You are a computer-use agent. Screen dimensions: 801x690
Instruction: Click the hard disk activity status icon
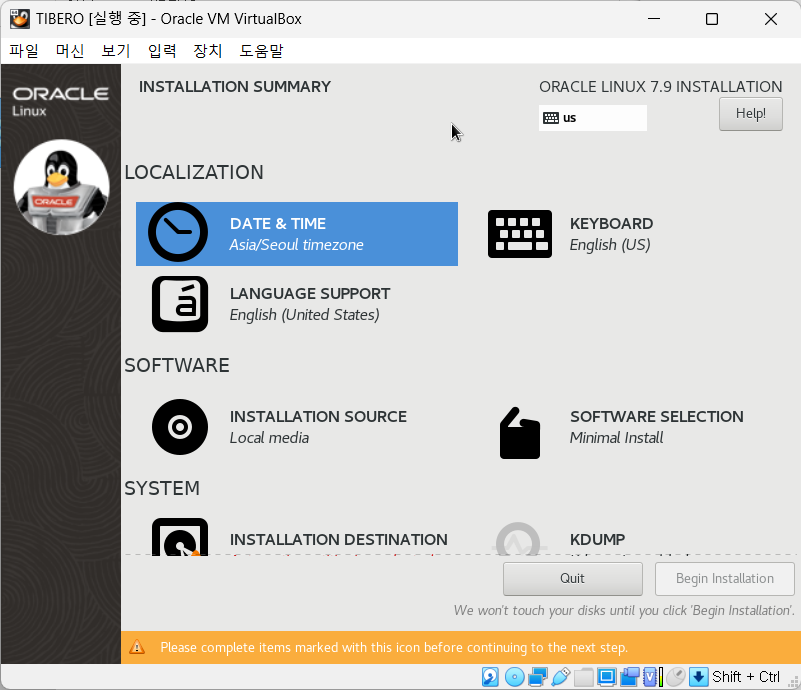pos(490,677)
